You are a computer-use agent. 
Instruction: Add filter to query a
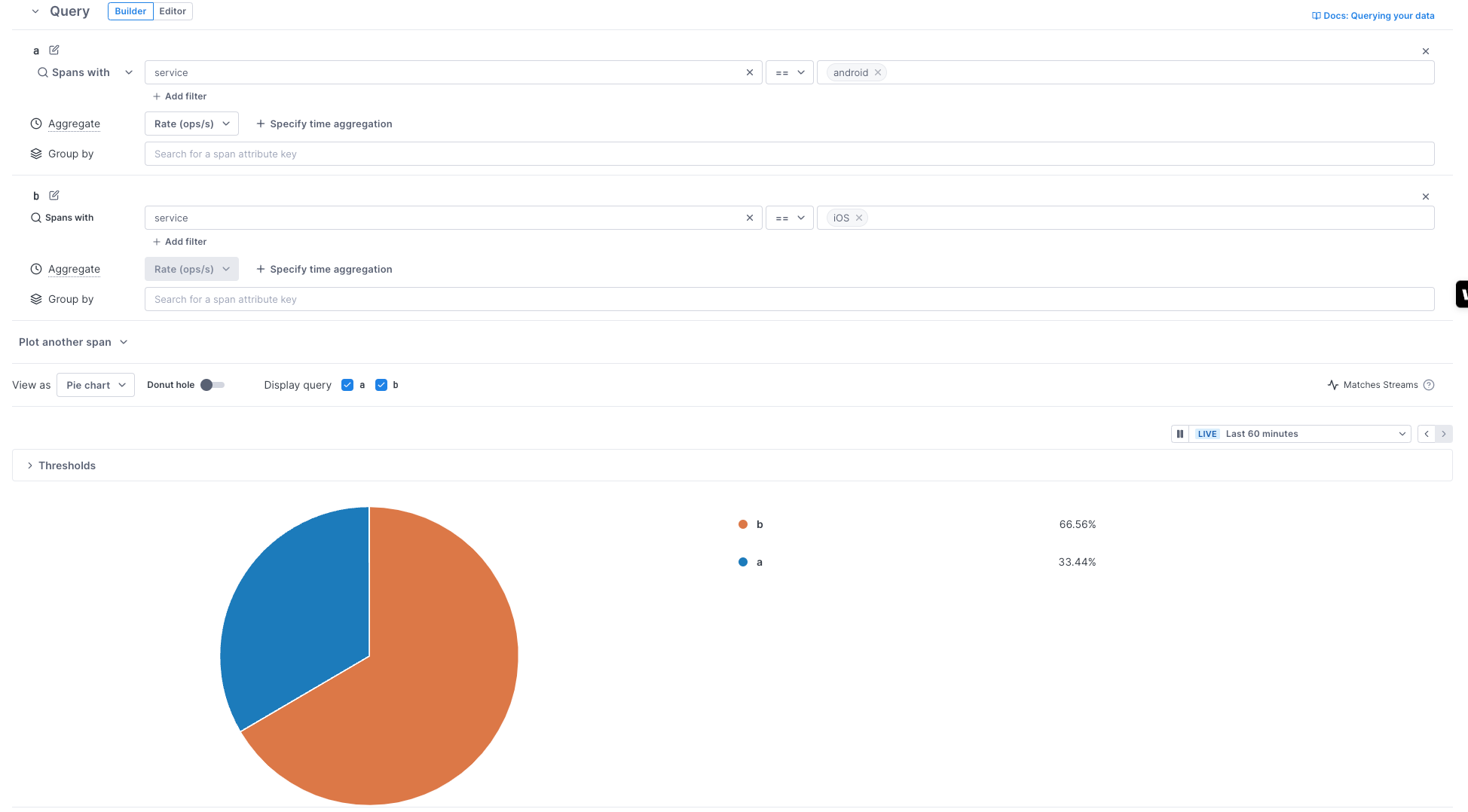(179, 96)
